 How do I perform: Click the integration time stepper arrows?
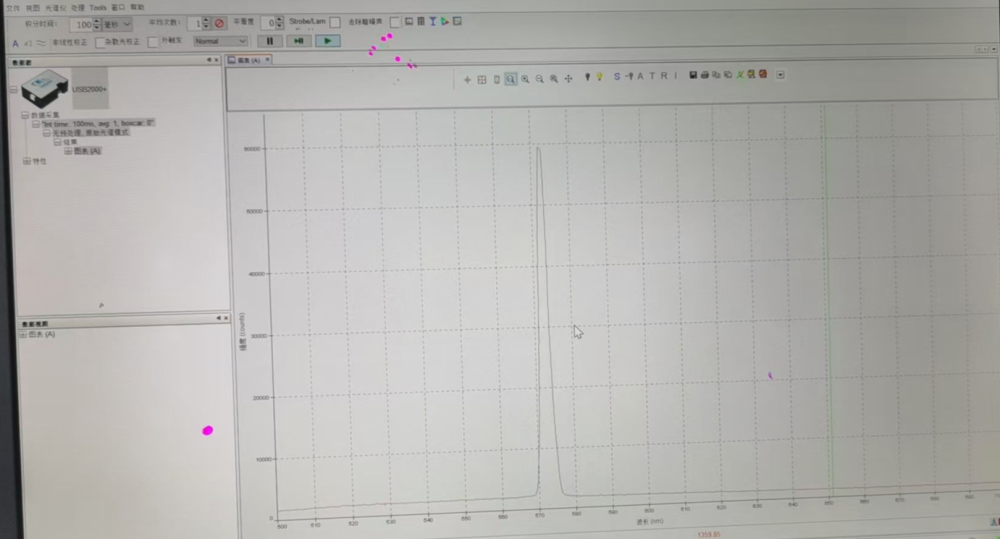[97, 25]
